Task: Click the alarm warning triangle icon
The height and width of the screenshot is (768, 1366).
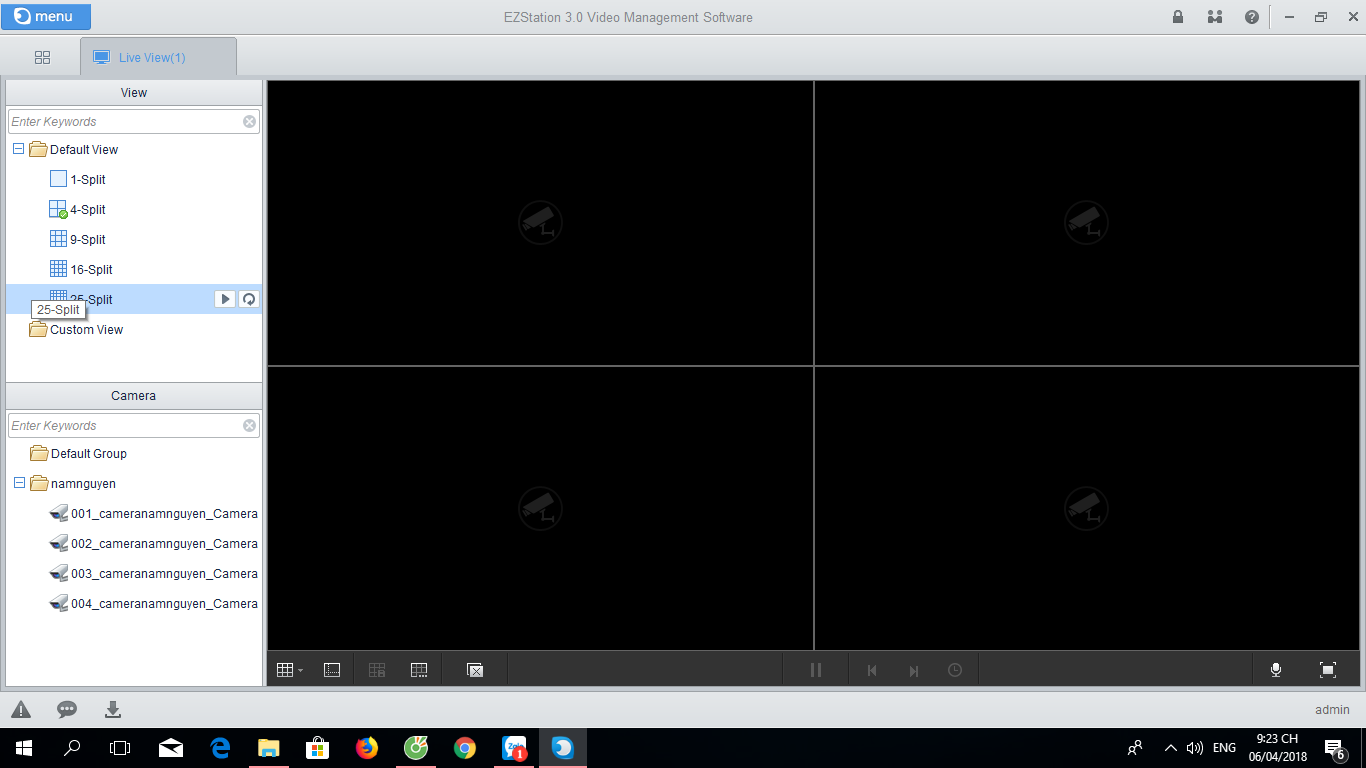Action: (x=21, y=710)
